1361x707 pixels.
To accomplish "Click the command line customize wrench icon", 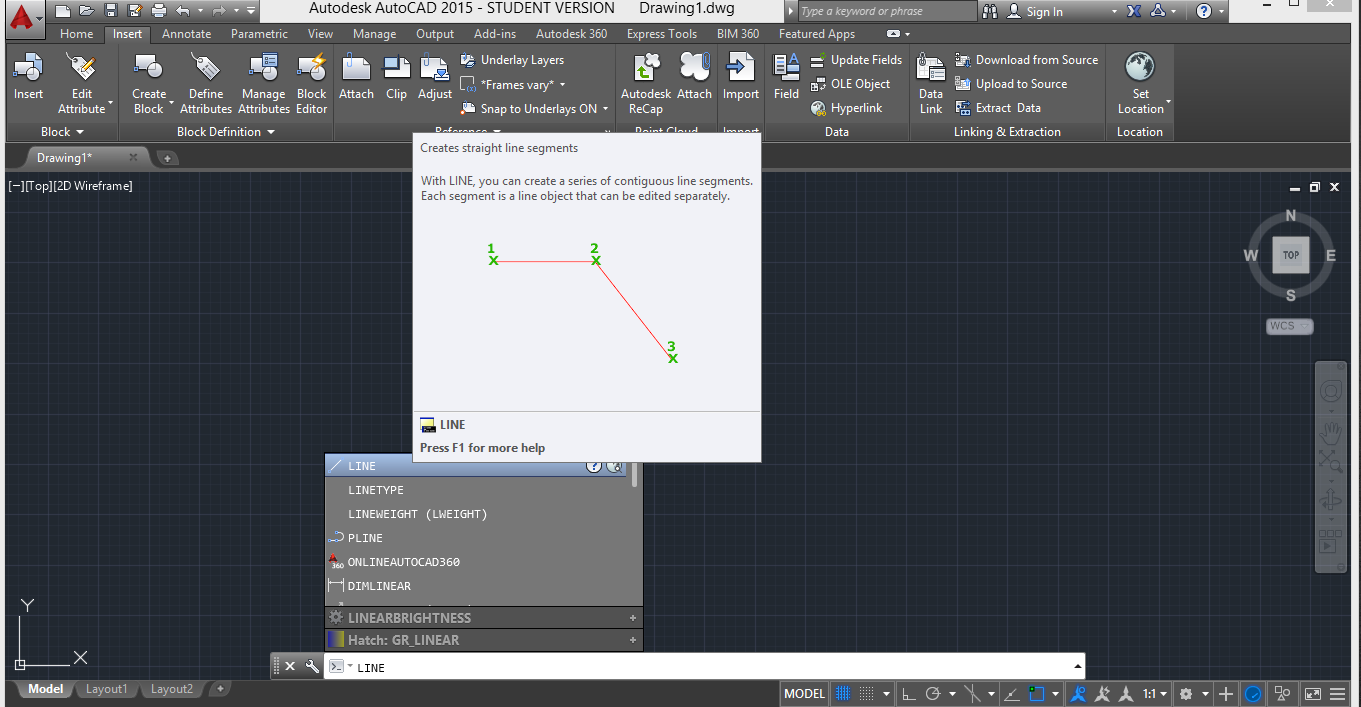I will tap(311, 666).
